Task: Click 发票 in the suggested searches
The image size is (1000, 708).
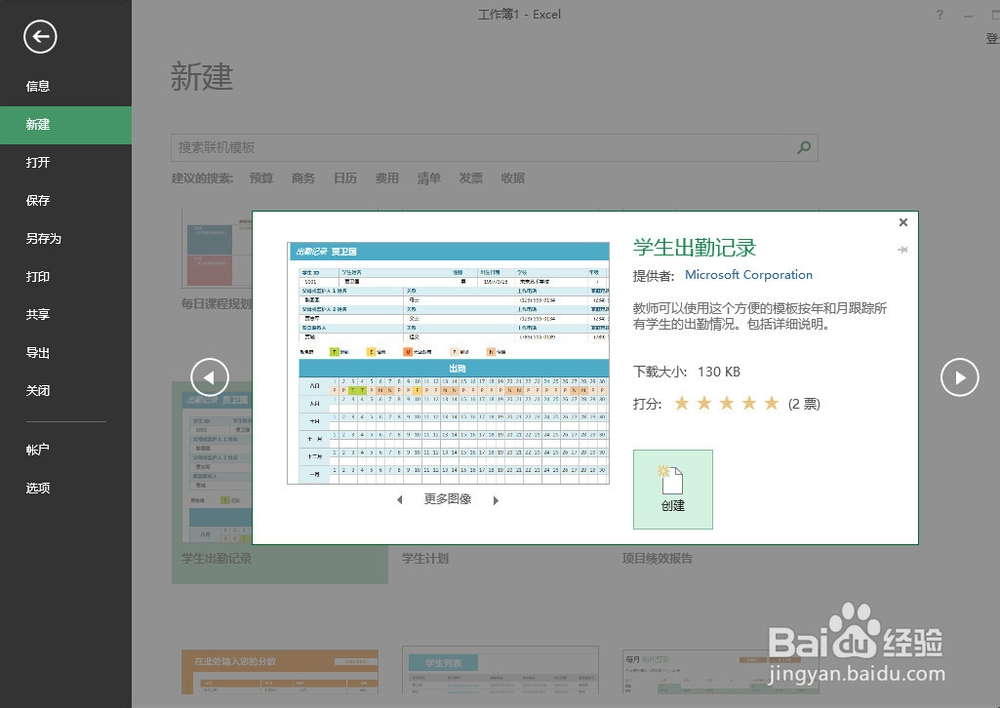Action: tap(470, 177)
